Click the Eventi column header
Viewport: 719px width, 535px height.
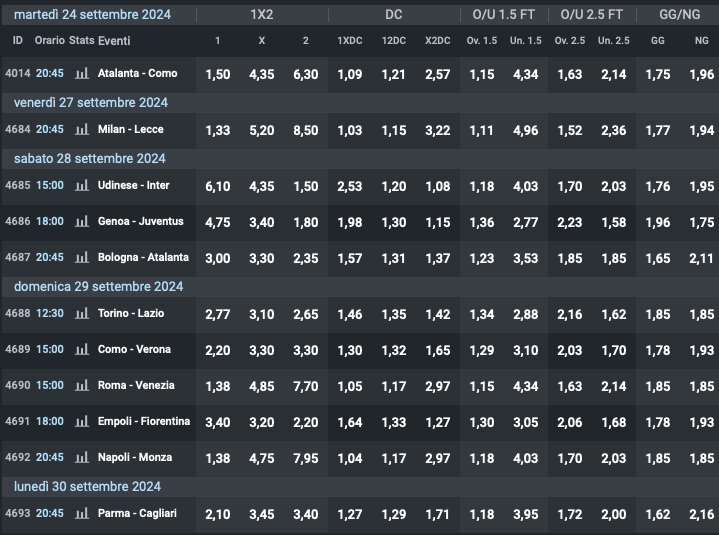pos(114,41)
